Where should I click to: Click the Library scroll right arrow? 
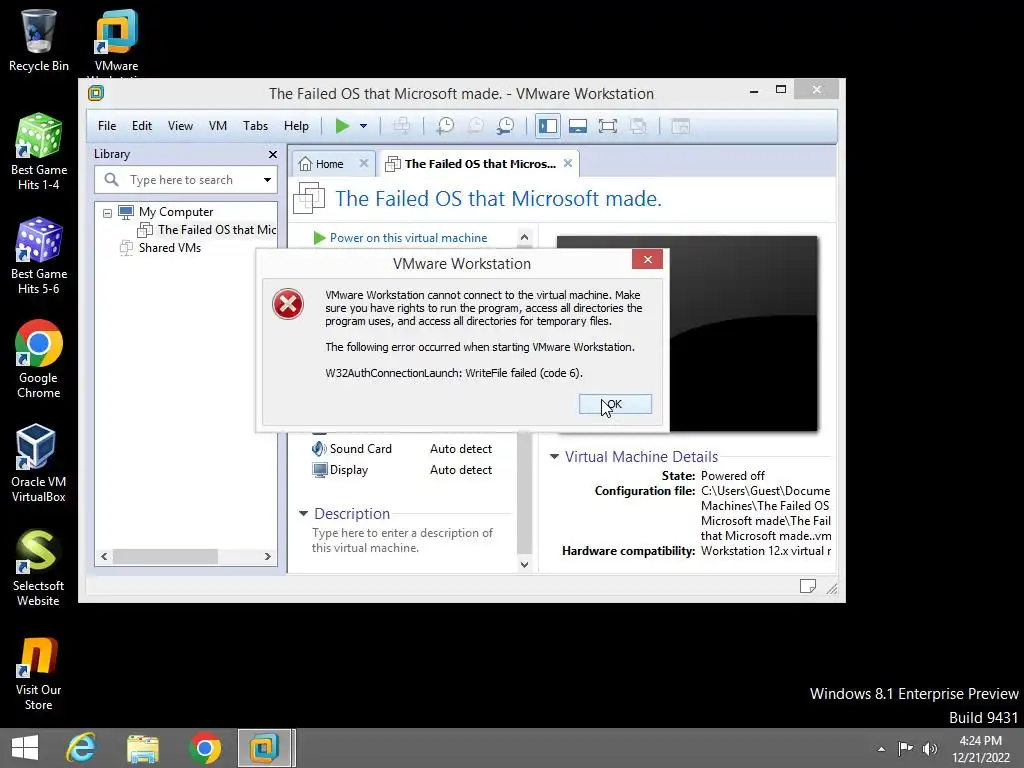point(268,556)
